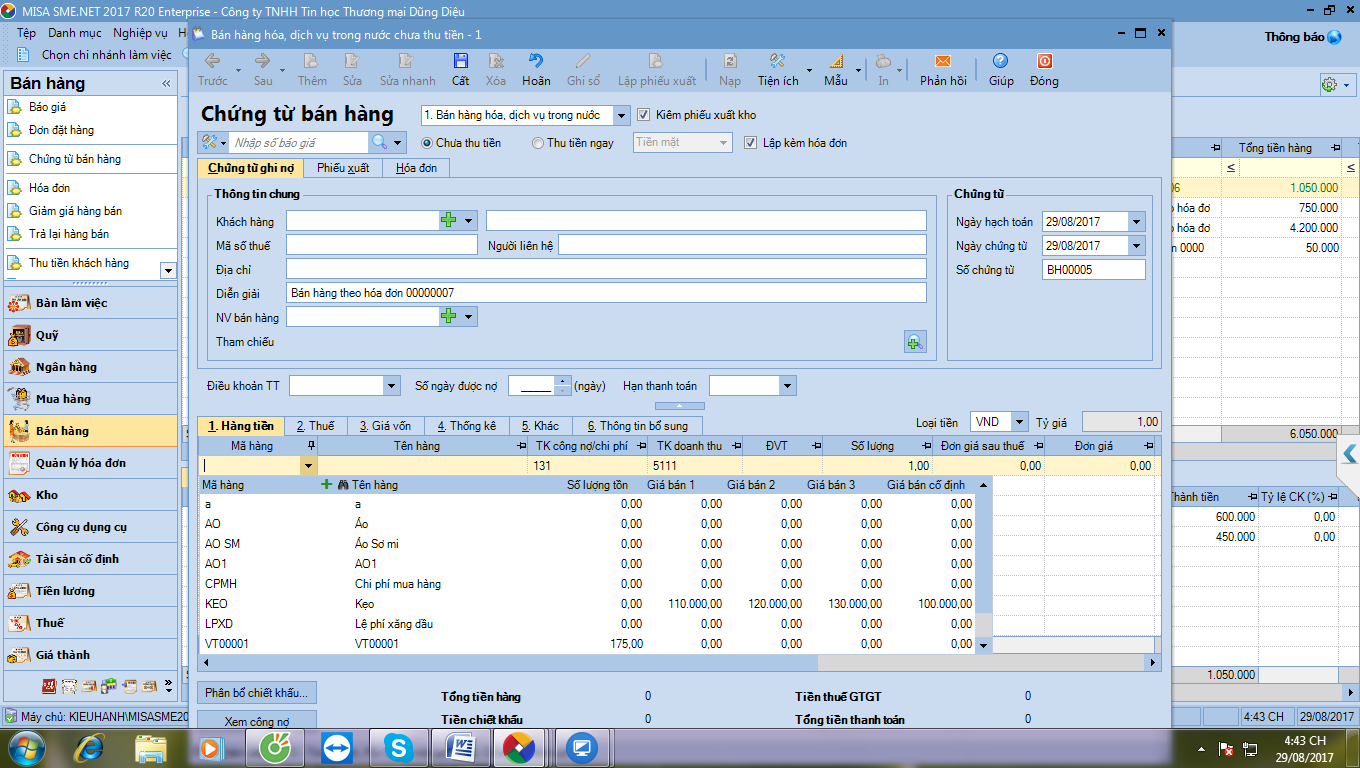The width and height of the screenshot is (1360, 768).
Task: Expand the sales voucher type dropdown
Action: 621,115
